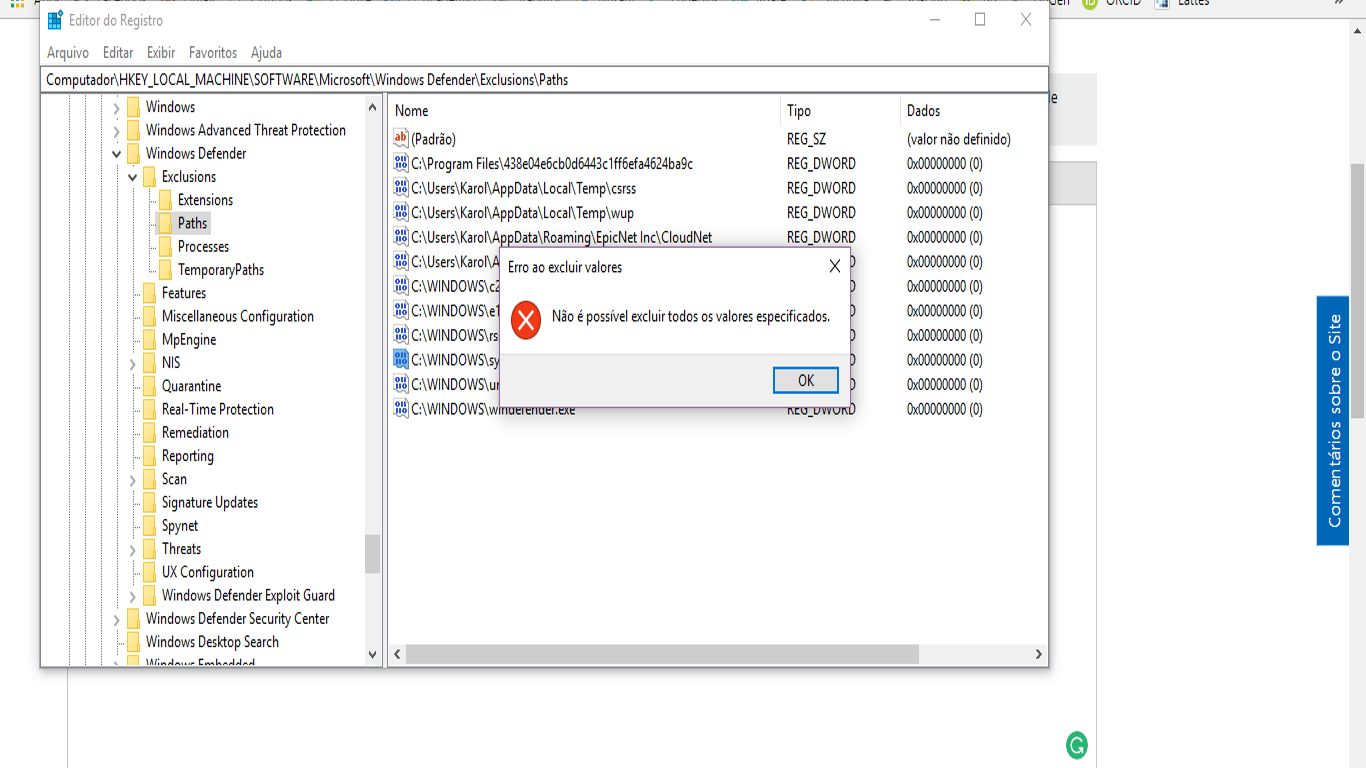Select Real-Time Protection folder icon
1366x768 pixels.
[149, 409]
